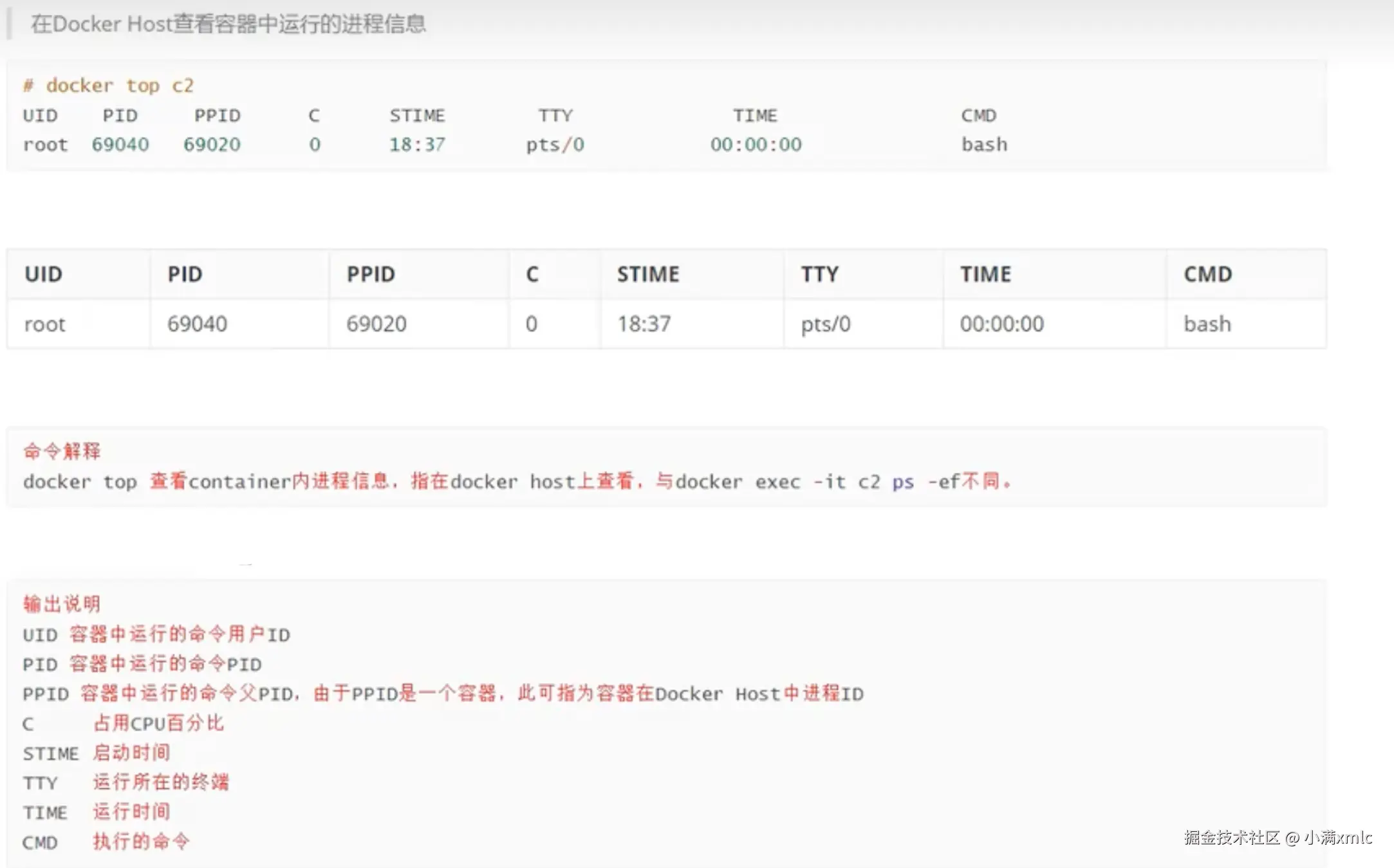Click the 掘金技术社区 watermark text
The image size is (1394, 868).
coord(1232,837)
